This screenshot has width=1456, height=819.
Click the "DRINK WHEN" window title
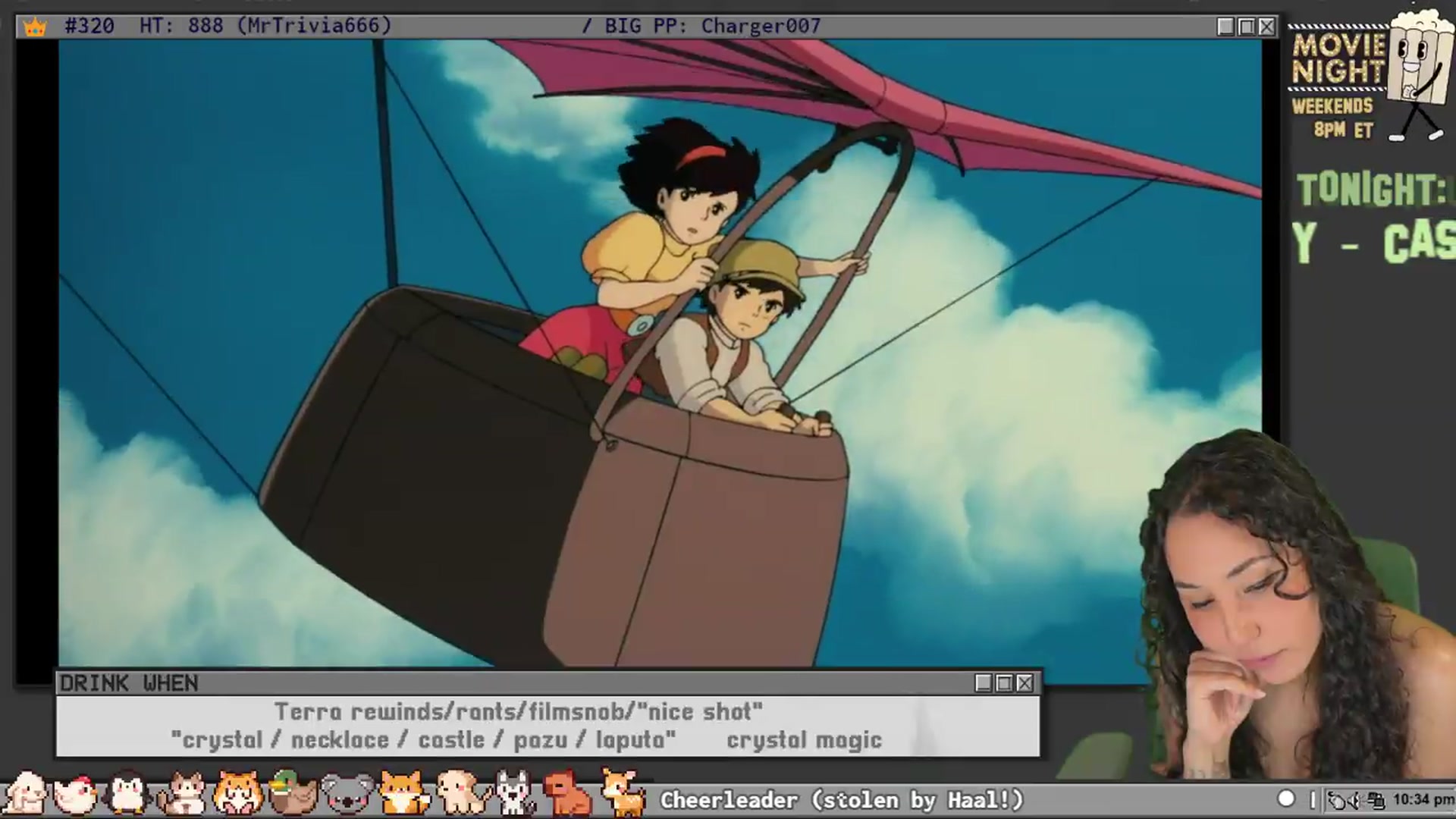pyautogui.click(x=129, y=683)
